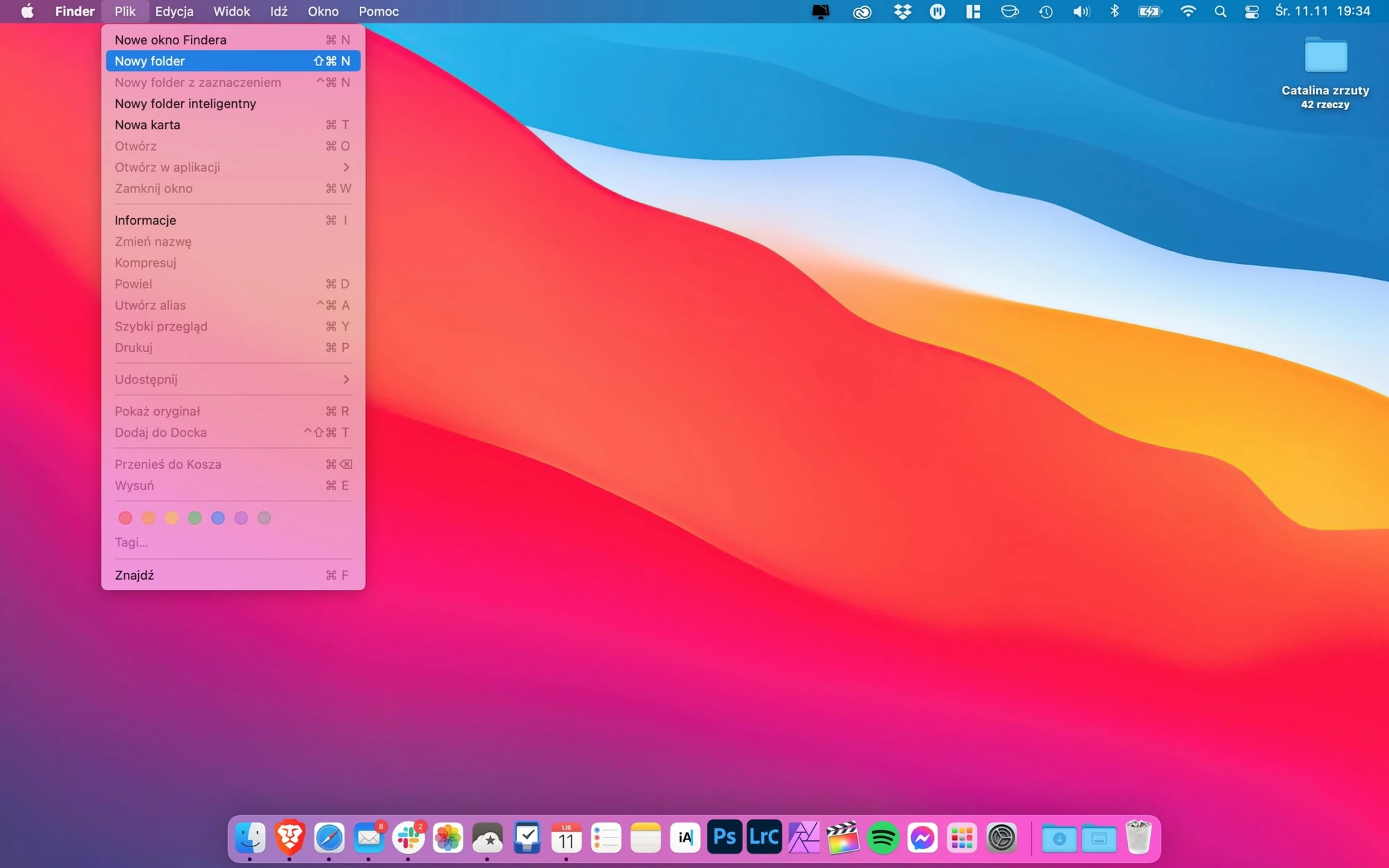Open Spotify in the Dock

point(883,838)
